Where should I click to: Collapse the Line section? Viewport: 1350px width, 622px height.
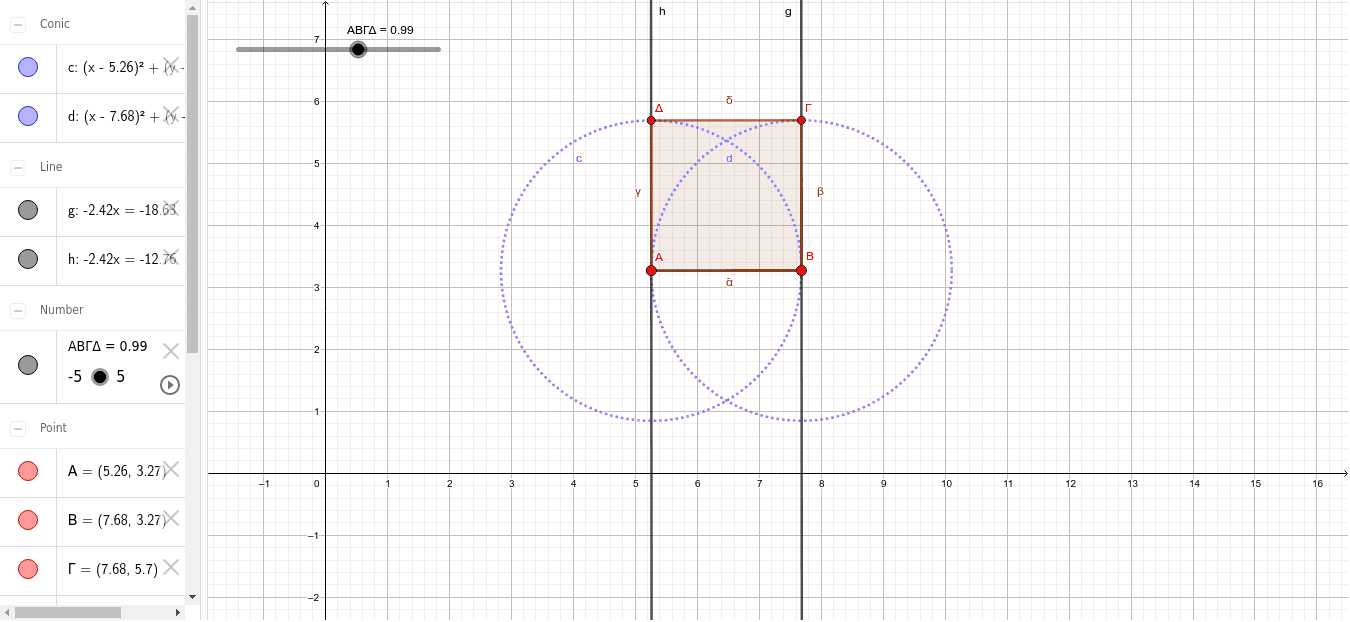pyautogui.click(x=18, y=167)
